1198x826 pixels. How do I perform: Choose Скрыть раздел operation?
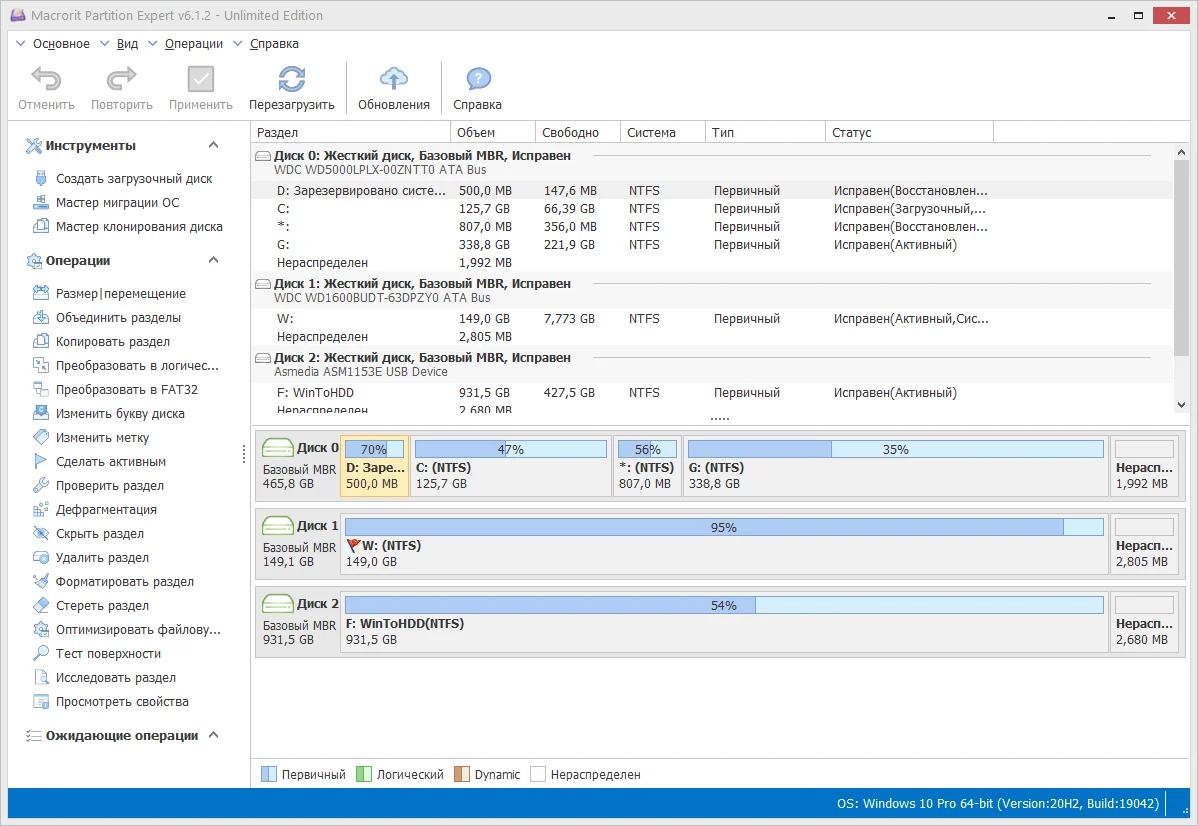click(x=99, y=533)
